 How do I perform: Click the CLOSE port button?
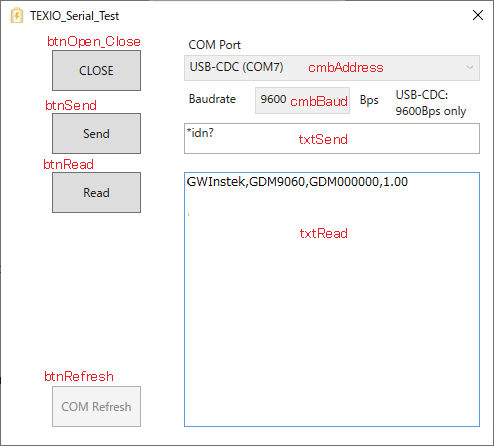point(96,70)
